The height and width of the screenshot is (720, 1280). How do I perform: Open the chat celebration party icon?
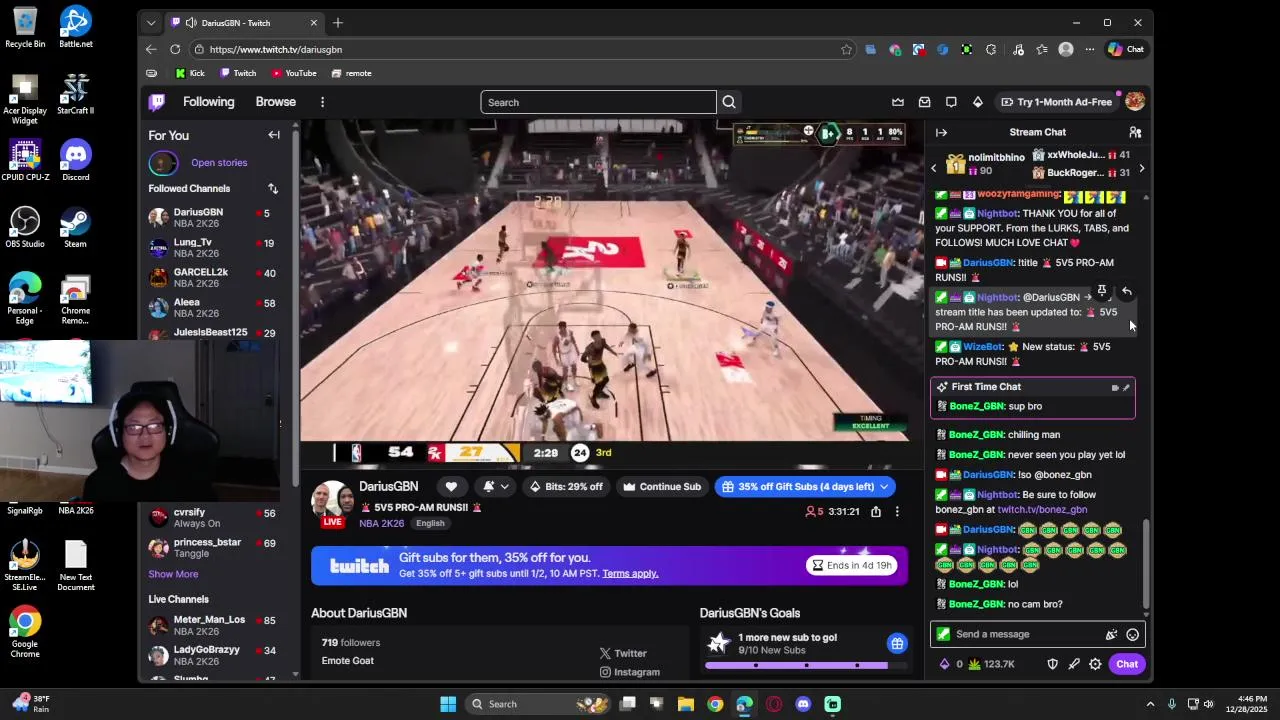[x=1111, y=634]
